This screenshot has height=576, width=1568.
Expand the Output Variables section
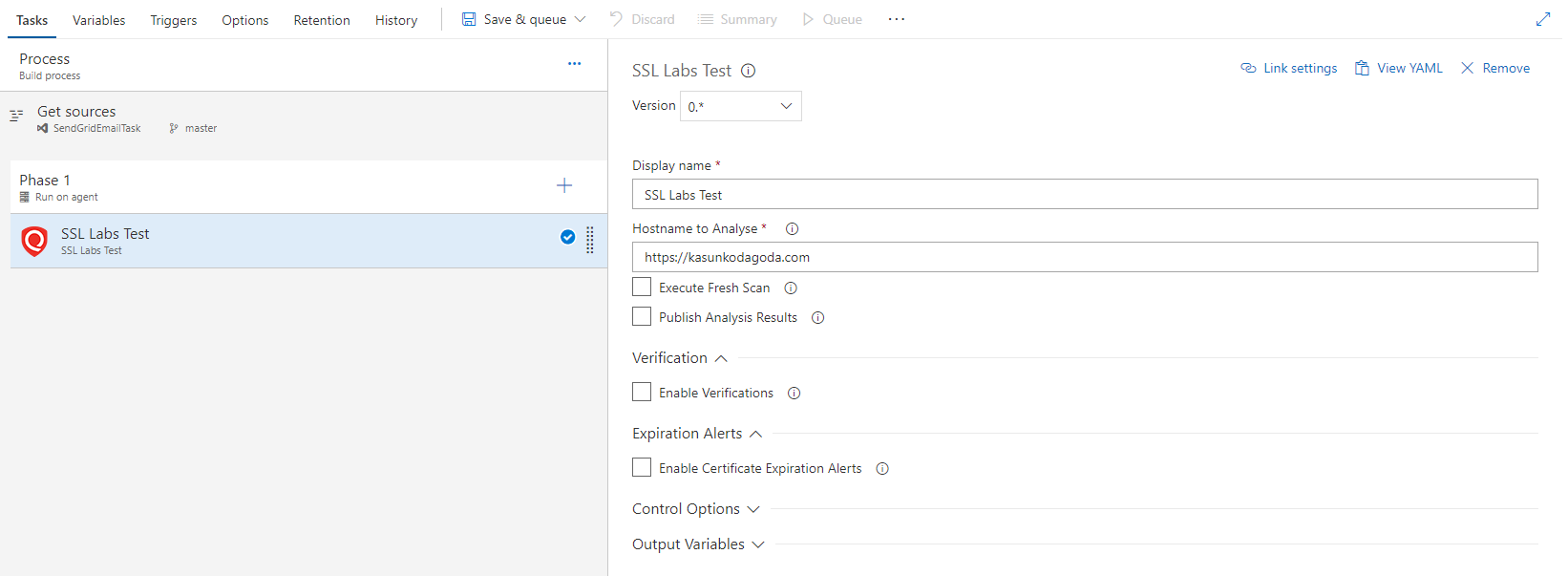[698, 544]
